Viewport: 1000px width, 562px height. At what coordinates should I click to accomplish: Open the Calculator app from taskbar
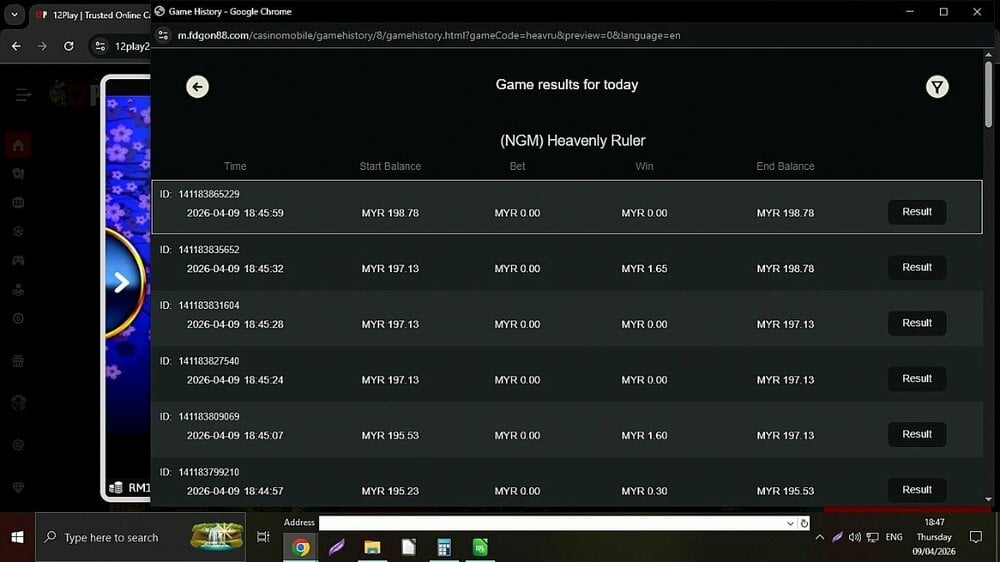444,547
